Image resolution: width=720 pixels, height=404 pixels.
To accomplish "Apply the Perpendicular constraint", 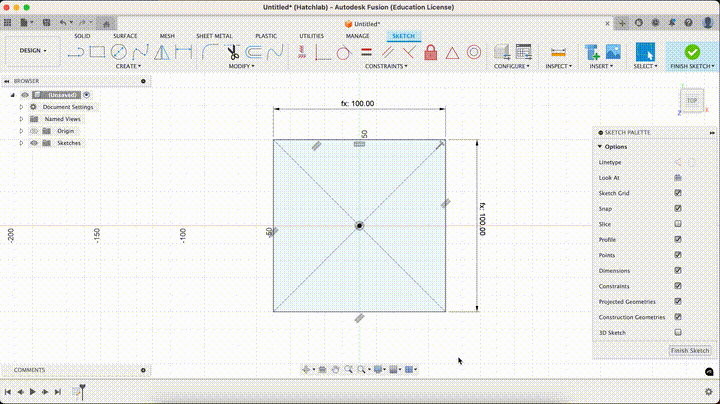I will tap(409, 52).
